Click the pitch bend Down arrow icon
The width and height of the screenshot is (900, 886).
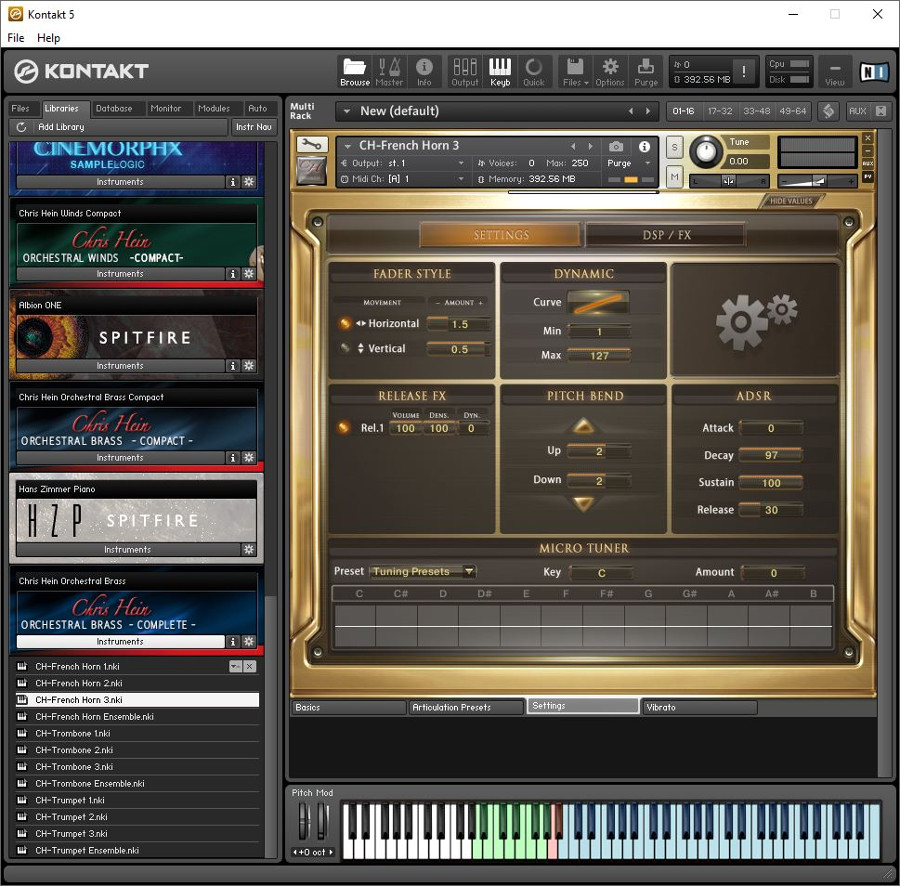point(583,503)
